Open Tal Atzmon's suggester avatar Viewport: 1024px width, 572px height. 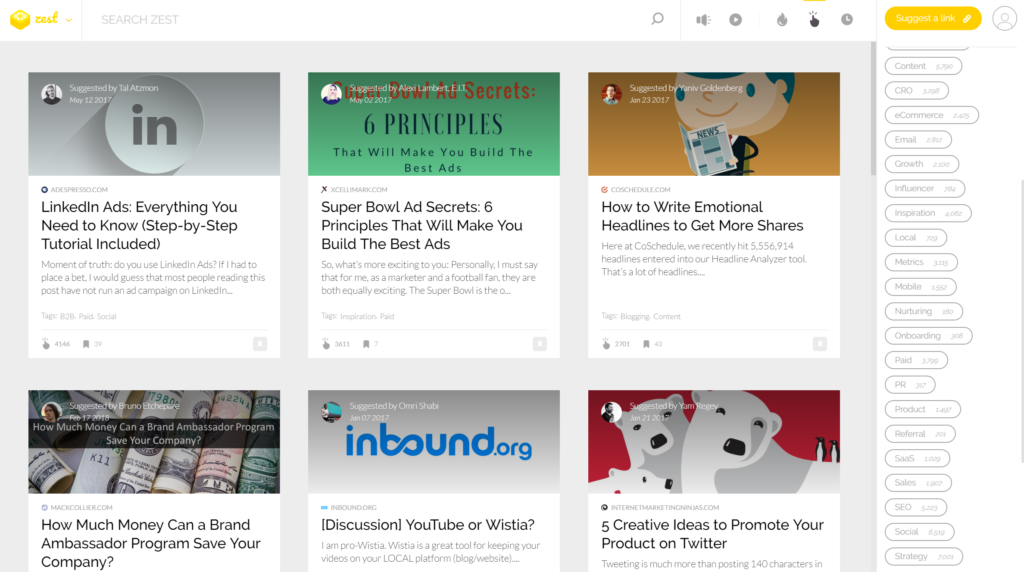tap(52, 94)
